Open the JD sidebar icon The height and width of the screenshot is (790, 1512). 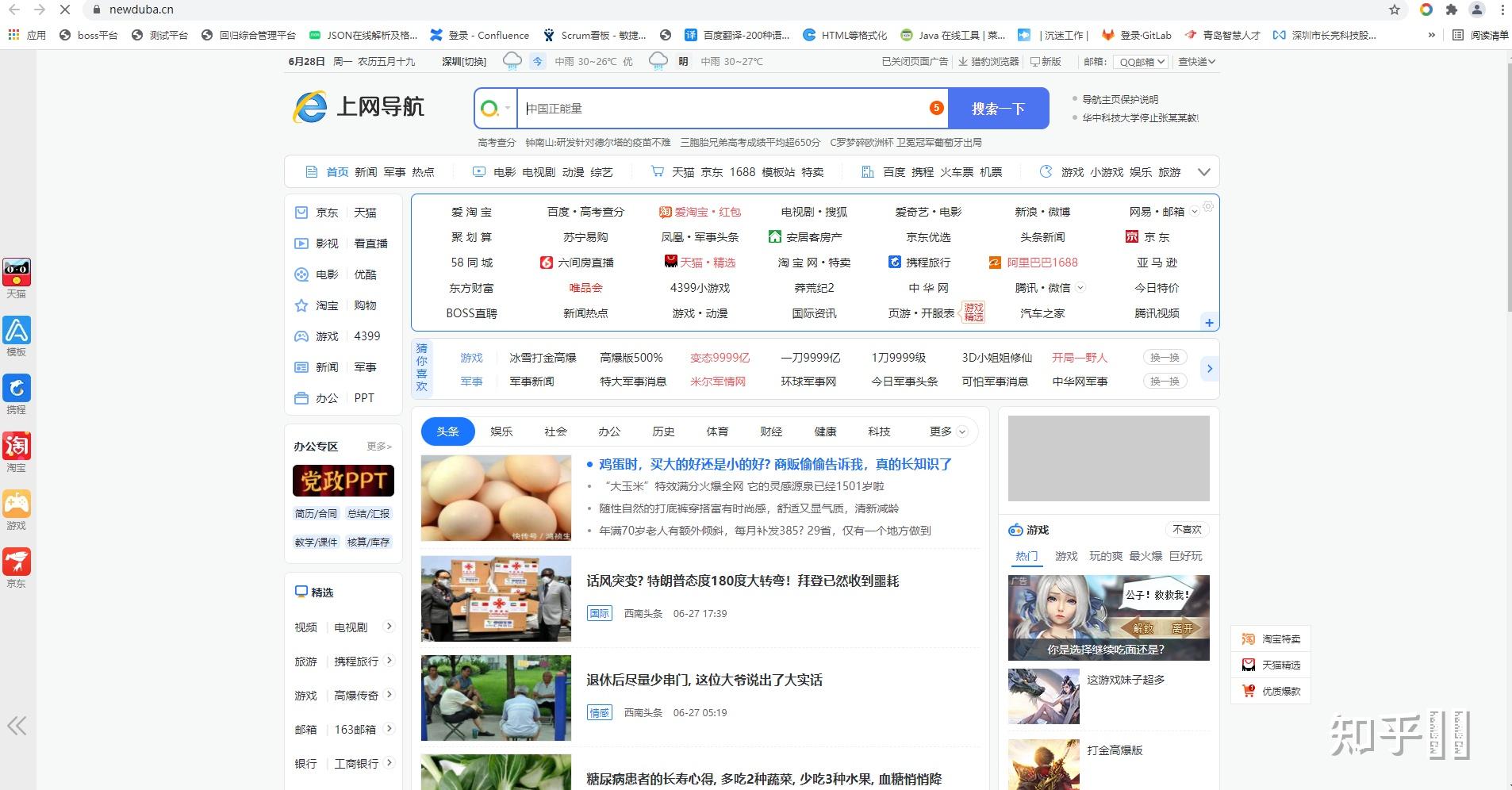tap(17, 562)
